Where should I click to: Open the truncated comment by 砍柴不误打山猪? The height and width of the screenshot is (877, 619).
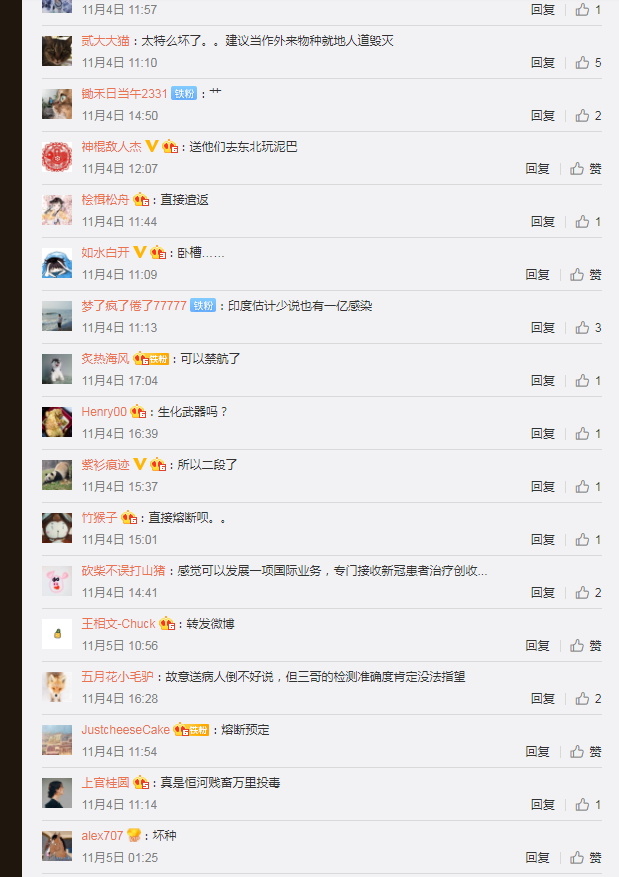point(332,570)
